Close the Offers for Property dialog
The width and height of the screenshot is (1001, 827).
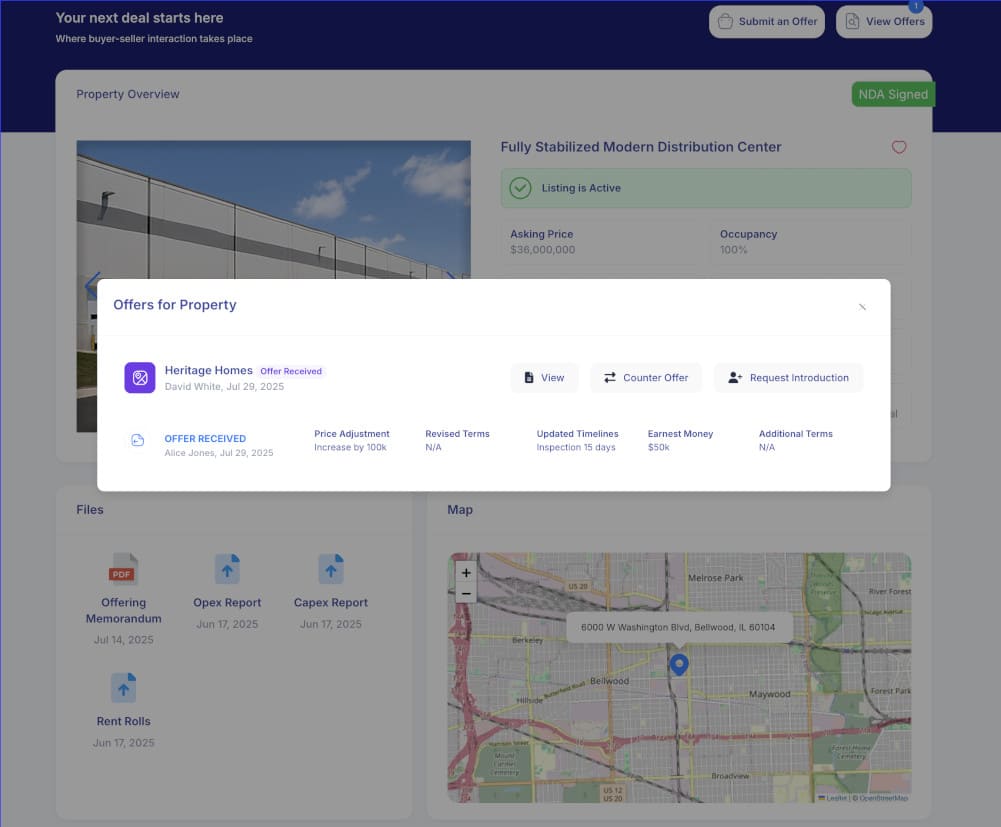(x=862, y=307)
